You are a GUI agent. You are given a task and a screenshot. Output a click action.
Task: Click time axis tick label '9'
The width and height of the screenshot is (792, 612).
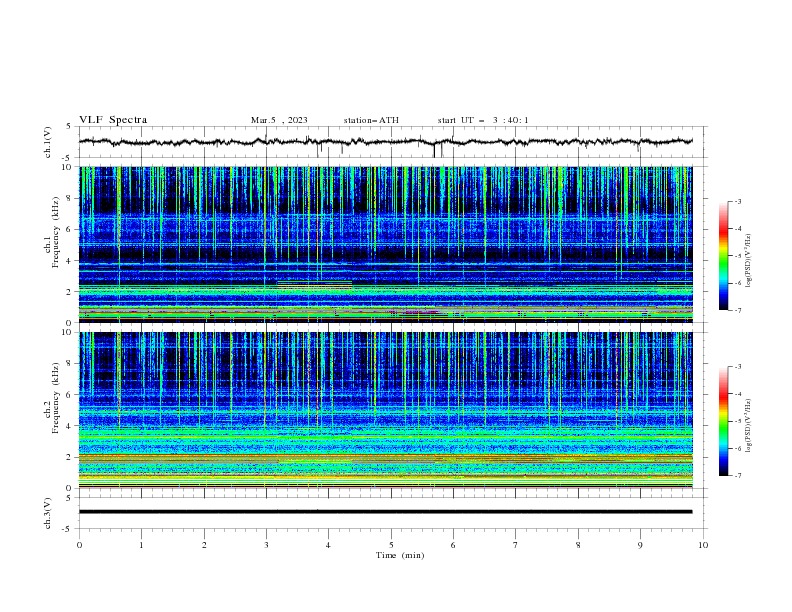pos(640,545)
